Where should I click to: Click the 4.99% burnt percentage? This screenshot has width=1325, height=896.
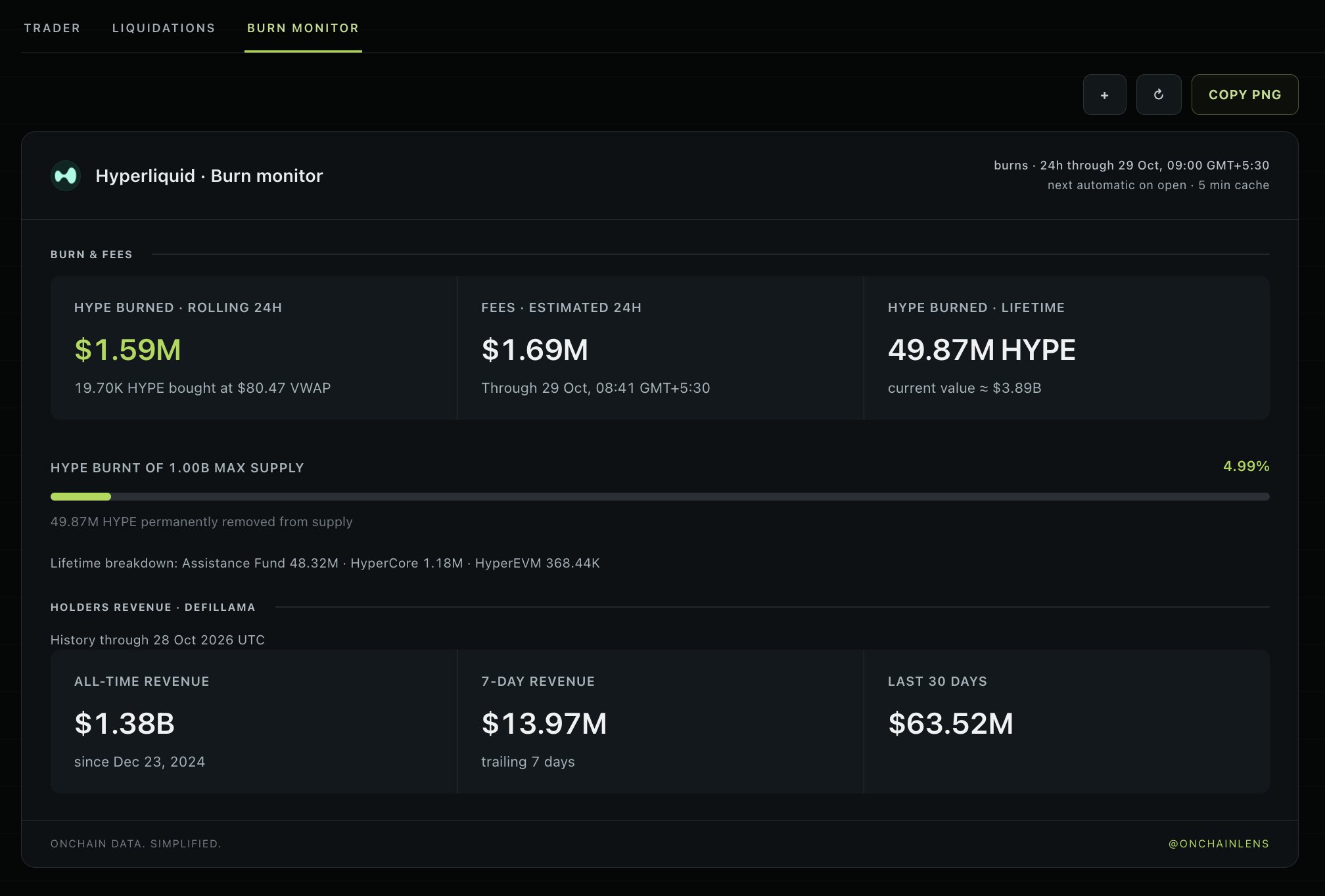click(1246, 466)
